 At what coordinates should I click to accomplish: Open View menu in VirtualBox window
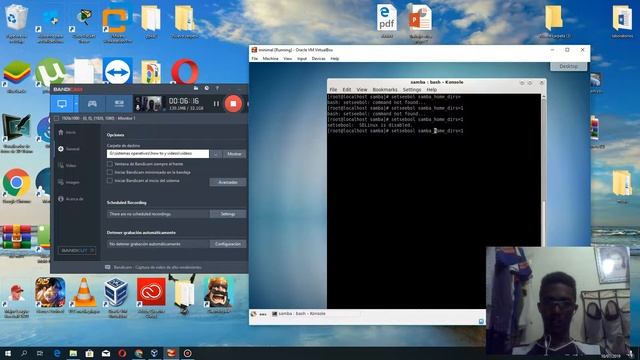(288, 59)
